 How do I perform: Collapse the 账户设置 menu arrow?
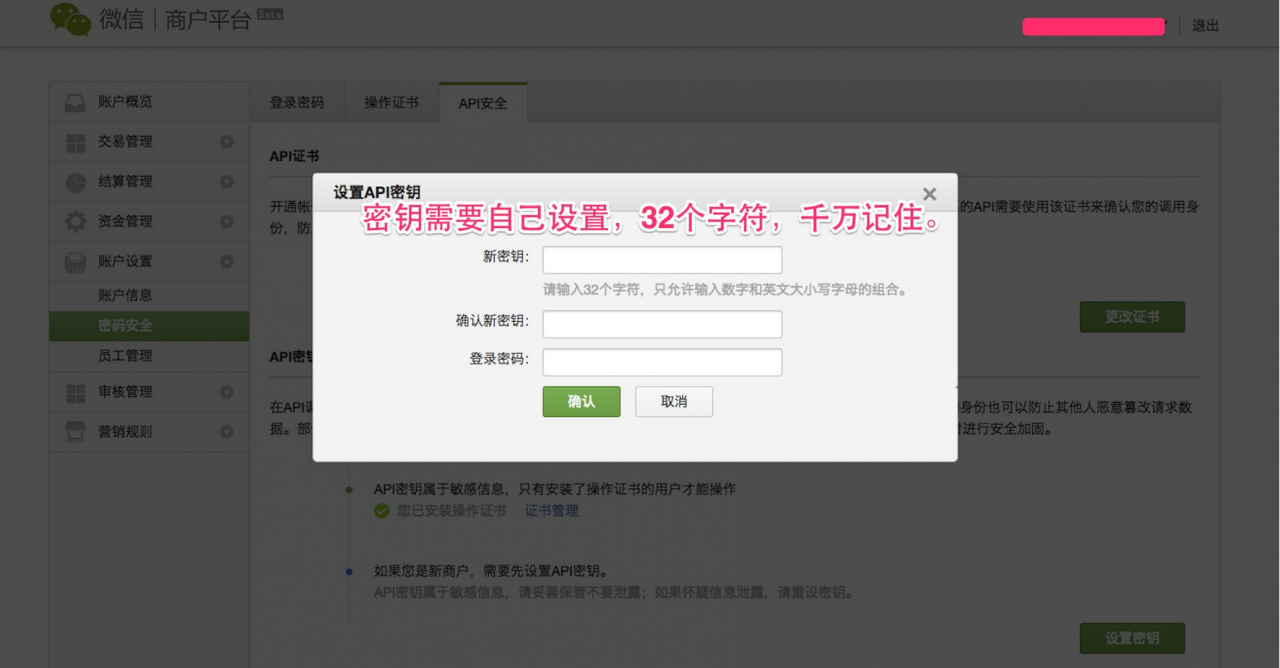click(x=227, y=262)
